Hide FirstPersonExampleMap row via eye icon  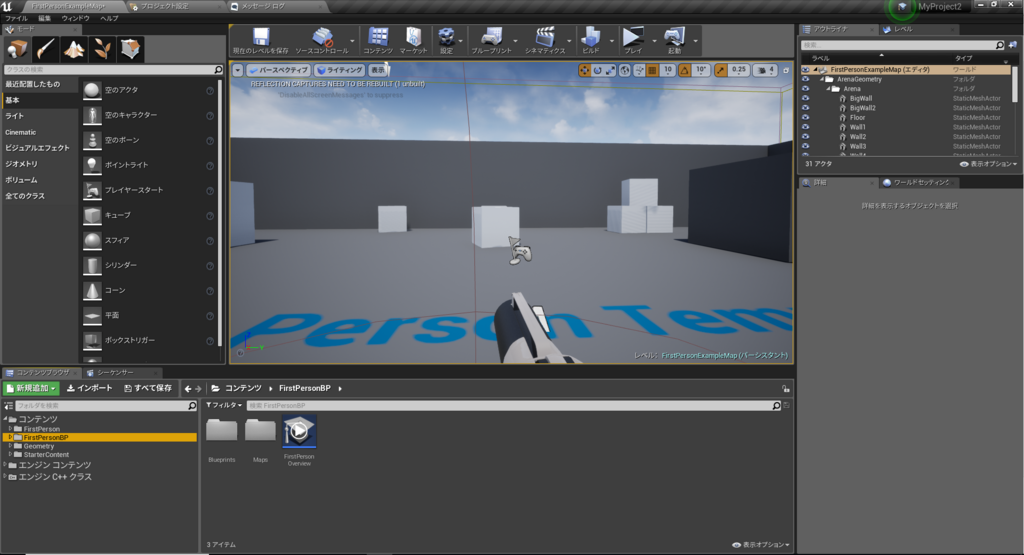(x=805, y=69)
